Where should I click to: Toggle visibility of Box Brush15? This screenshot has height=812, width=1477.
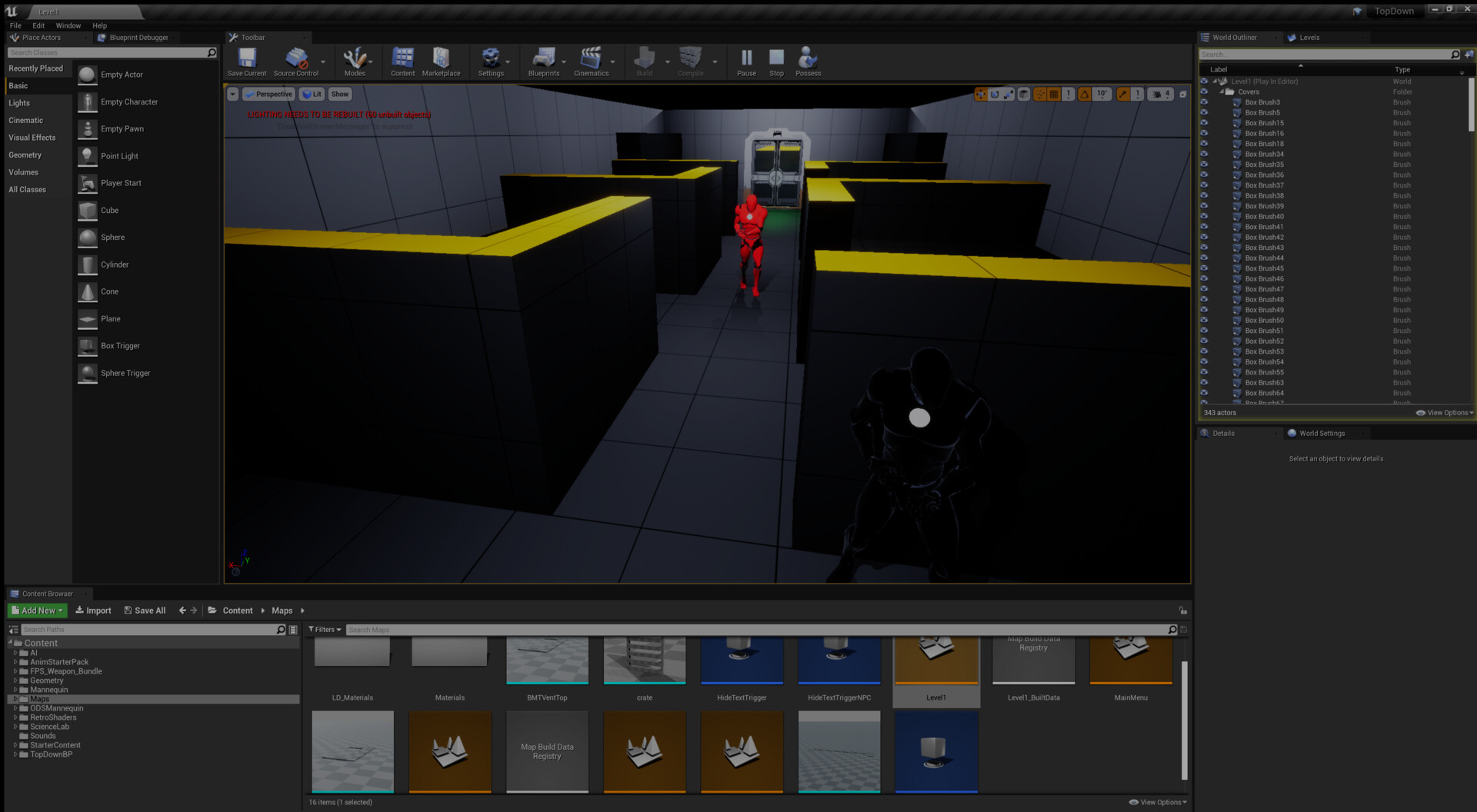pyautogui.click(x=1204, y=123)
